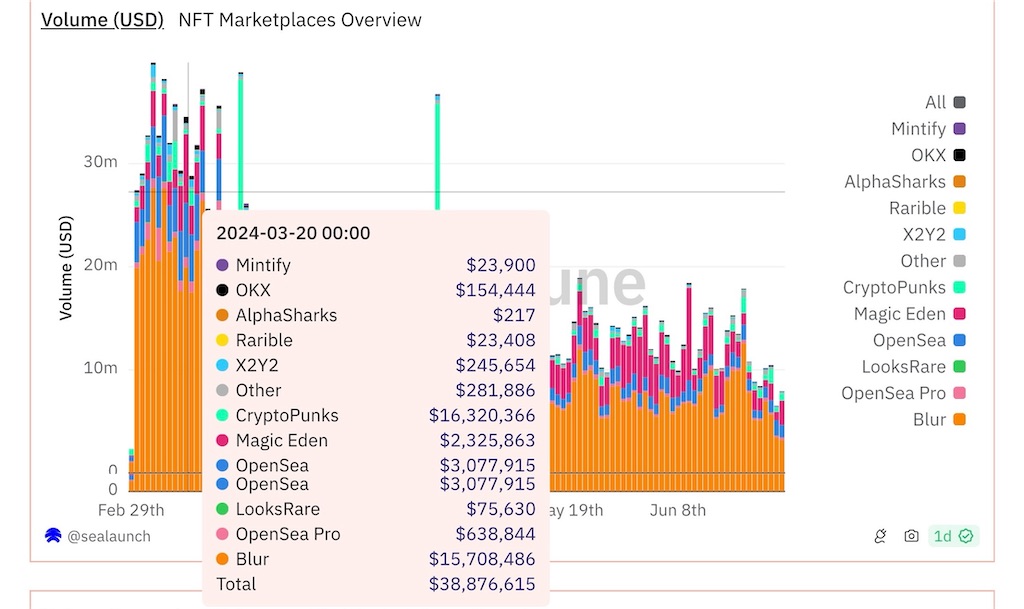Click the 1d refresh status badge
Viewport: 1024px width, 609px height.
(x=953, y=537)
